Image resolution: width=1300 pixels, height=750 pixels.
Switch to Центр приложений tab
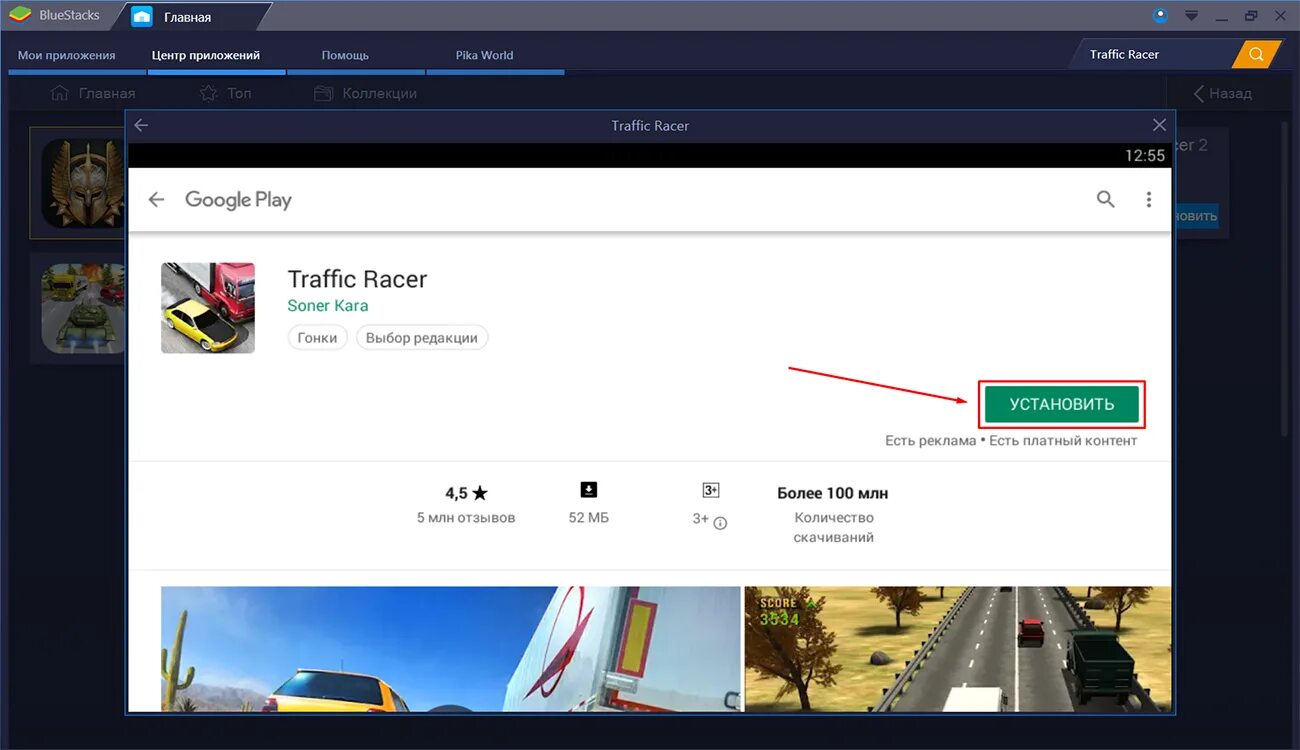click(206, 55)
